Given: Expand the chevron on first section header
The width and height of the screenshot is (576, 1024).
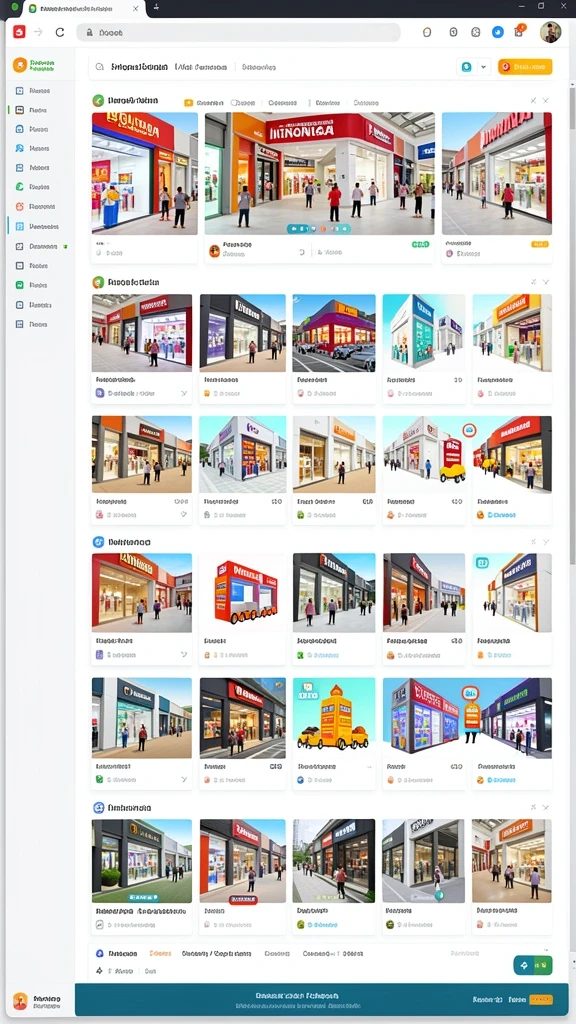Looking at the screenshot, I should [546, 101].
